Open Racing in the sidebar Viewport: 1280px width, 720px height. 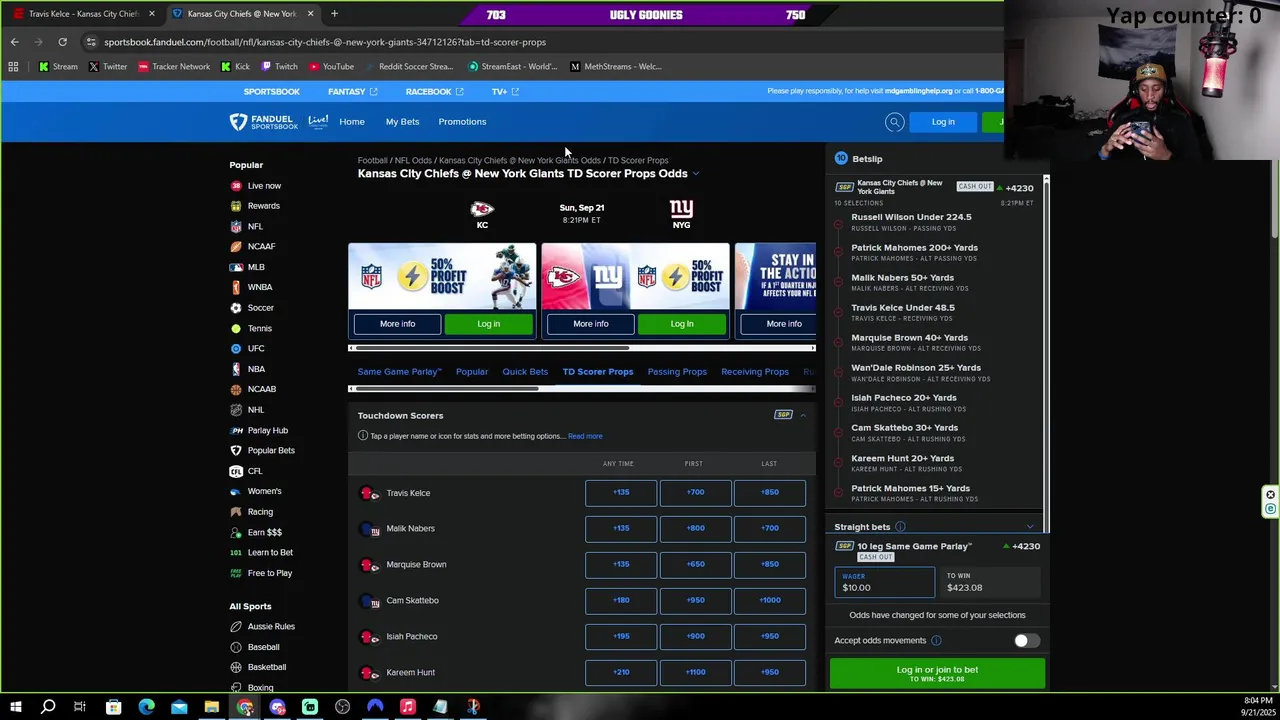(x=260, y=512)
